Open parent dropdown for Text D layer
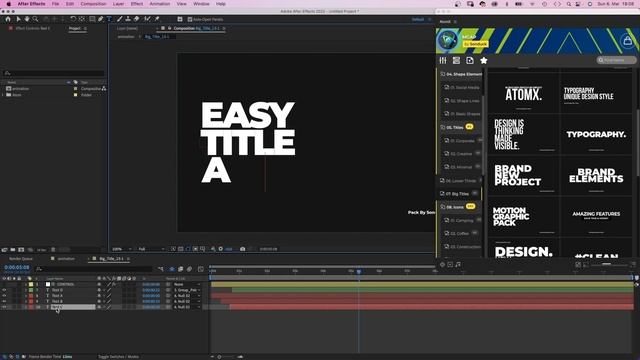640x360 pixels. pyautogui.click(x=187, y=290)
